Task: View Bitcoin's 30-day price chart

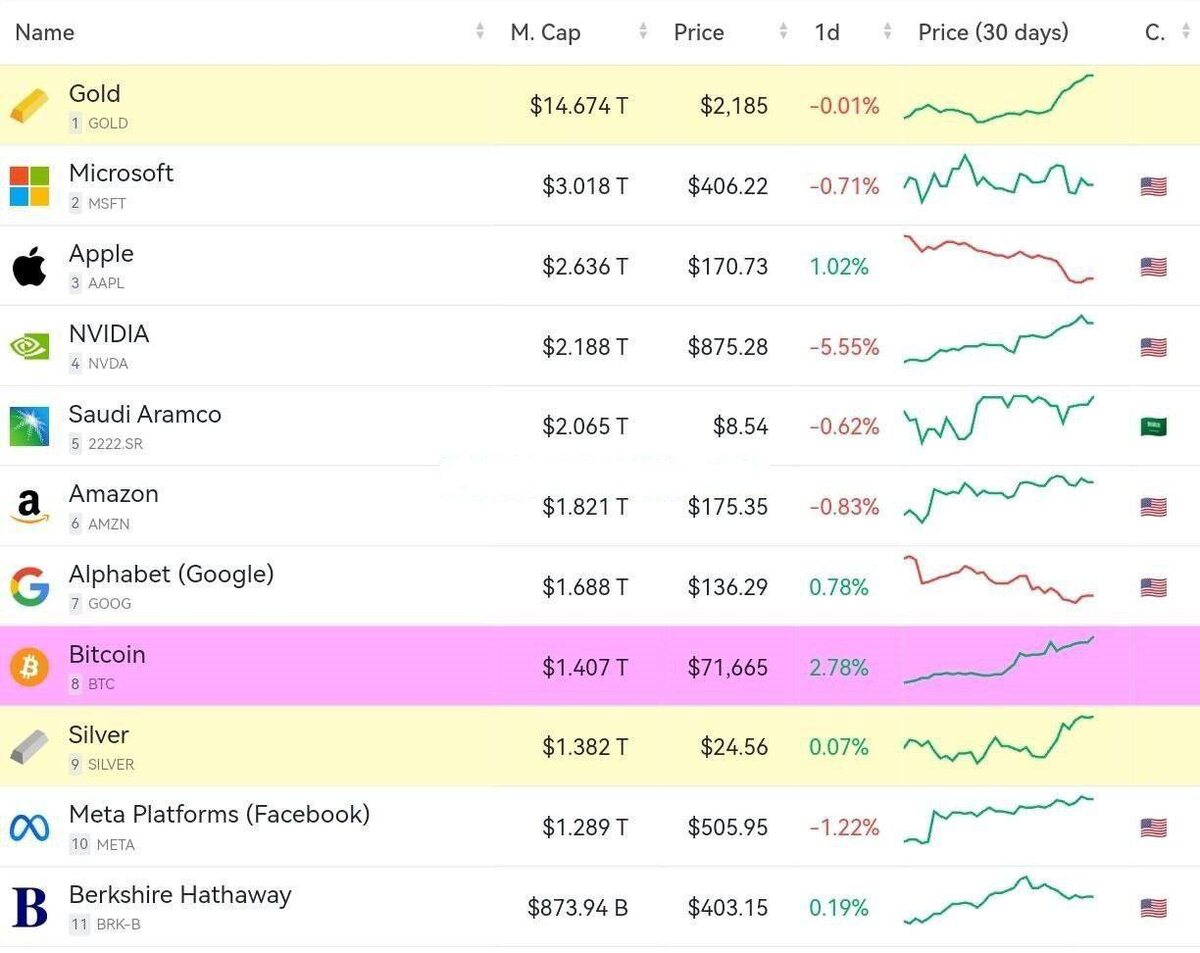Action: click(x=998, y=662)
